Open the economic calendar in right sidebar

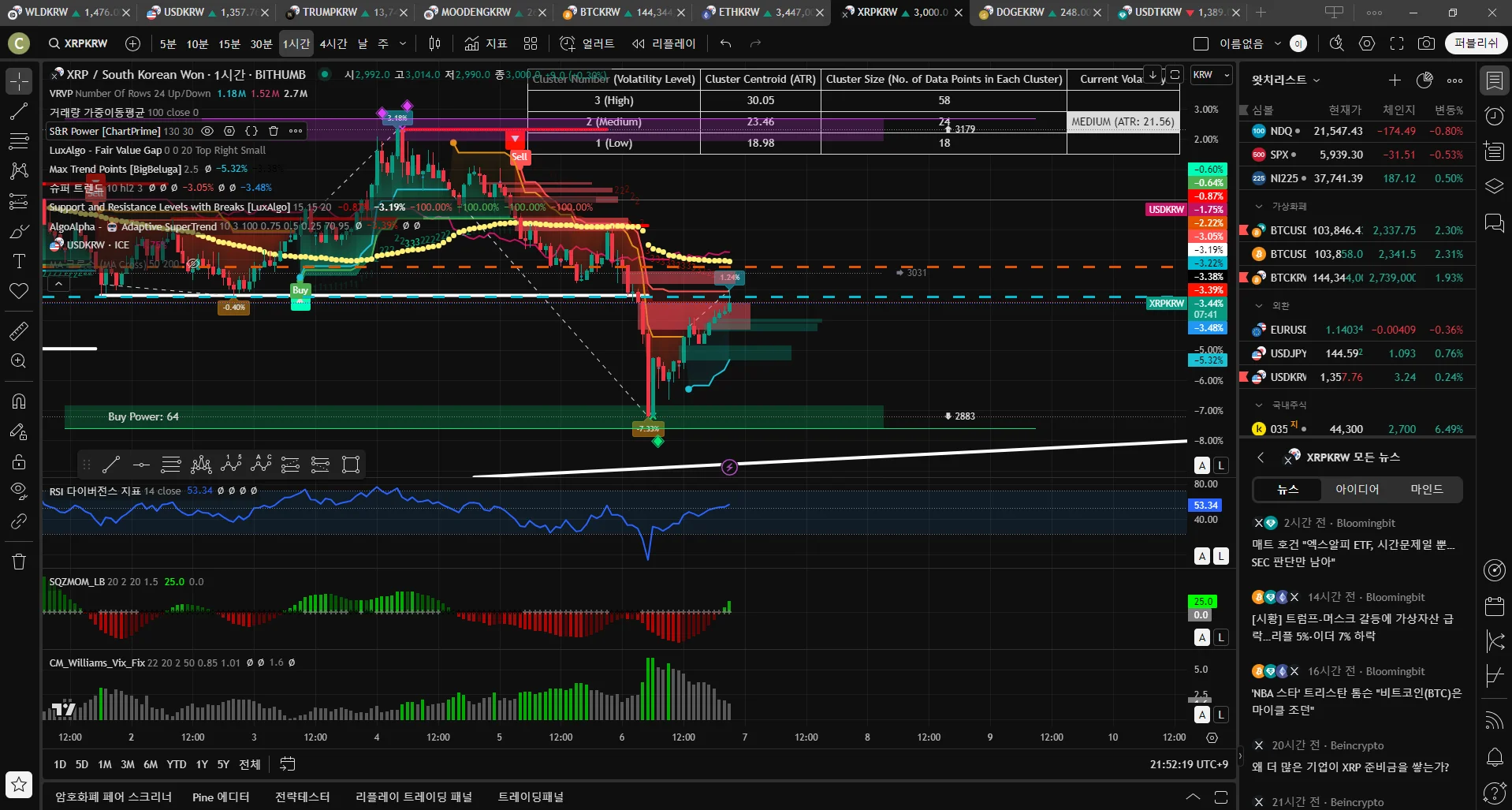1494,606
